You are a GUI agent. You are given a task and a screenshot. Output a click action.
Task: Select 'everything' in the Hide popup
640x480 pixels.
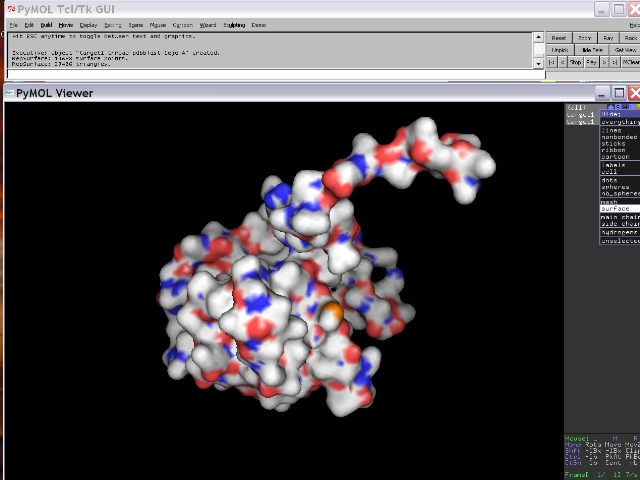click(616, 122)
